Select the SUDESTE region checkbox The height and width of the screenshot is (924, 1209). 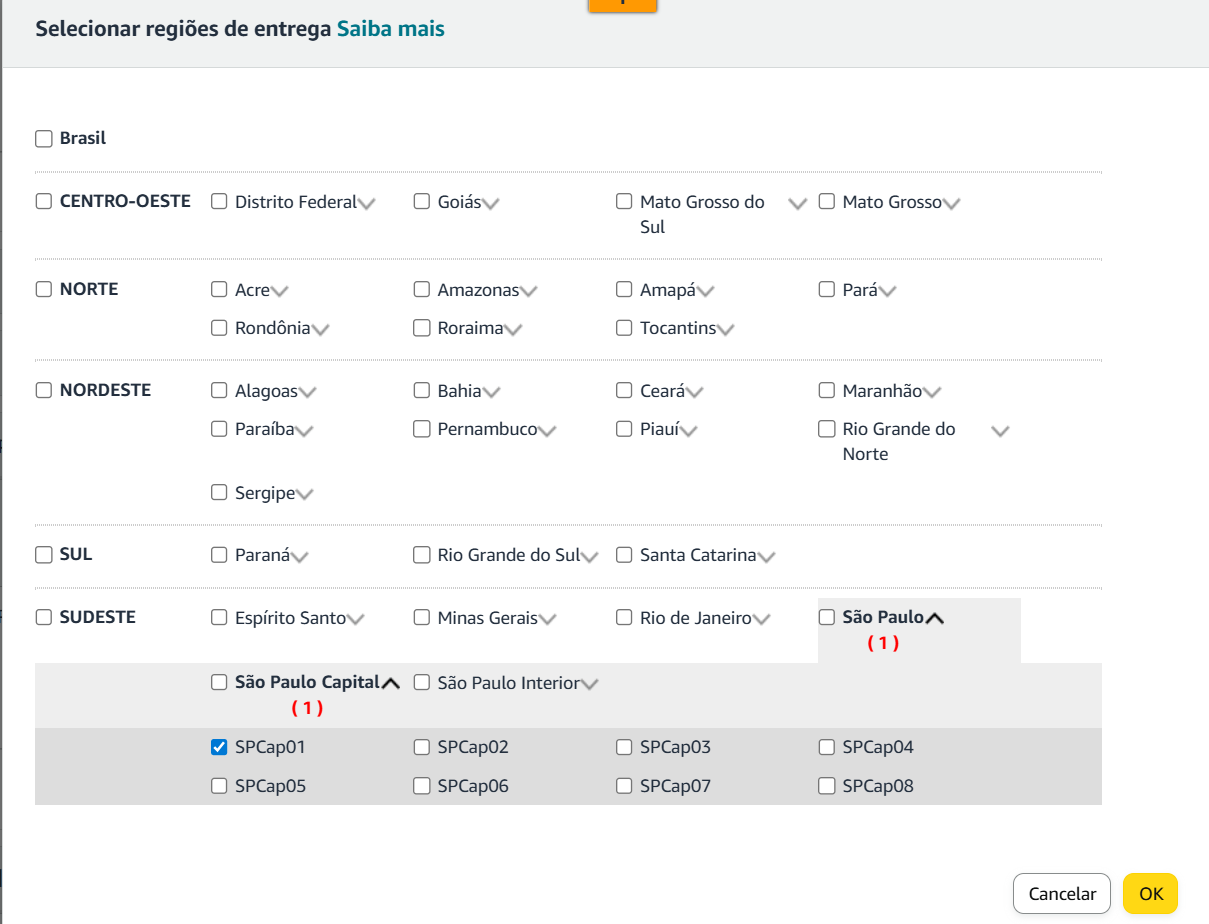[44, 618]
